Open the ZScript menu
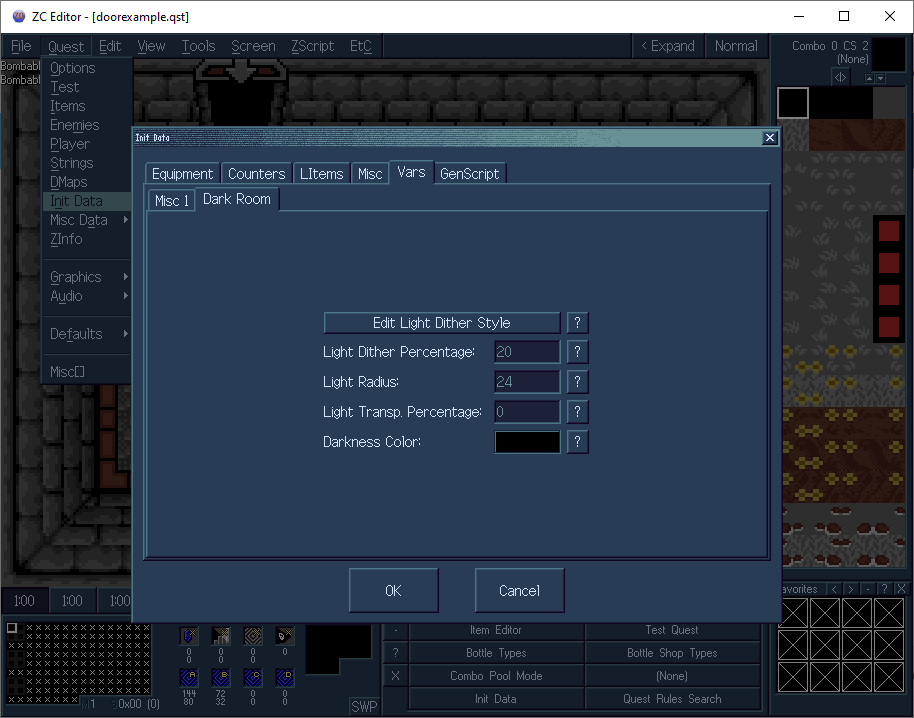The height and width of the screenshot is (718, 914). coord(312,46)
